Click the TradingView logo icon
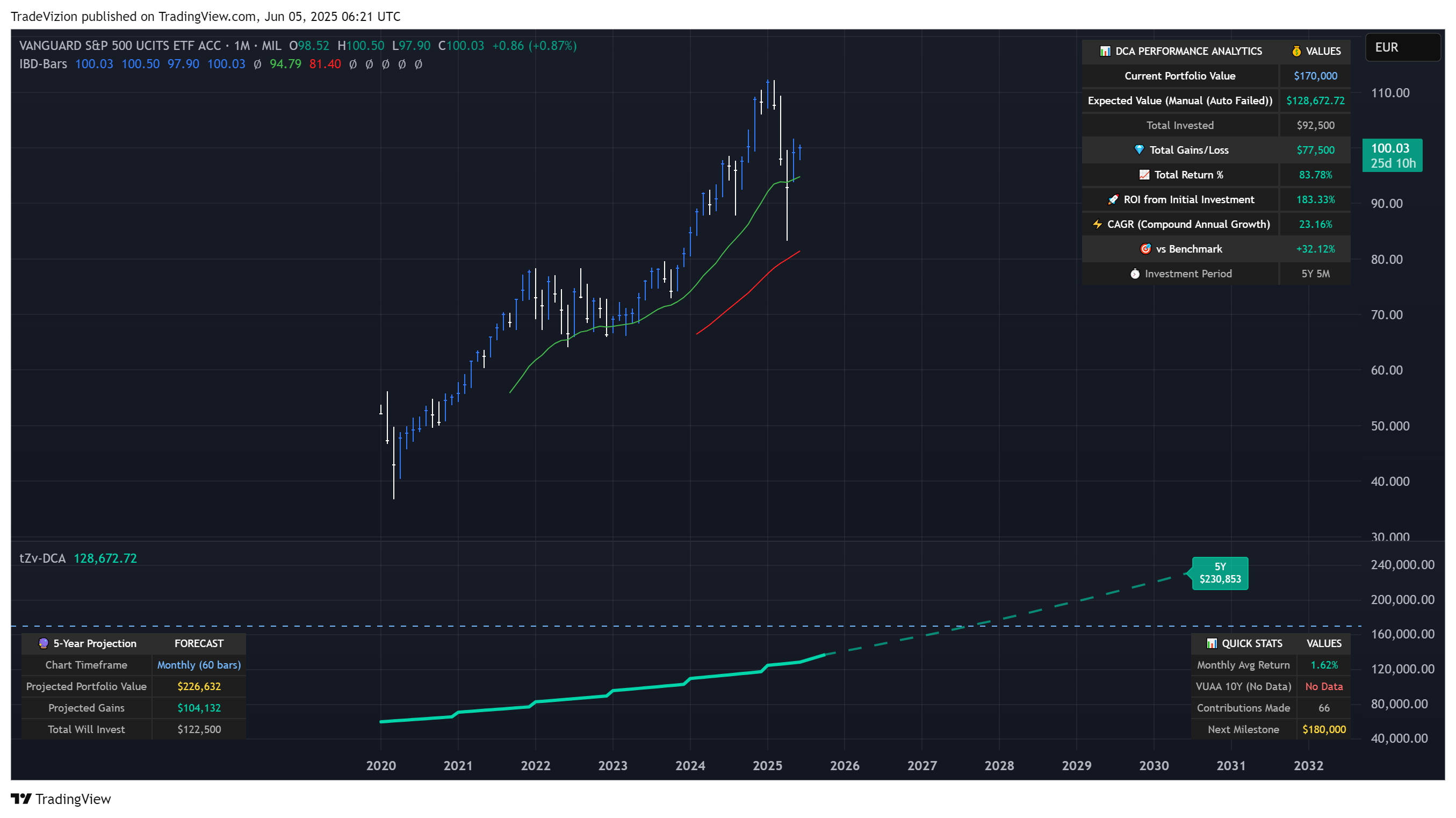 pyautogui.click(x=21, y=798)
